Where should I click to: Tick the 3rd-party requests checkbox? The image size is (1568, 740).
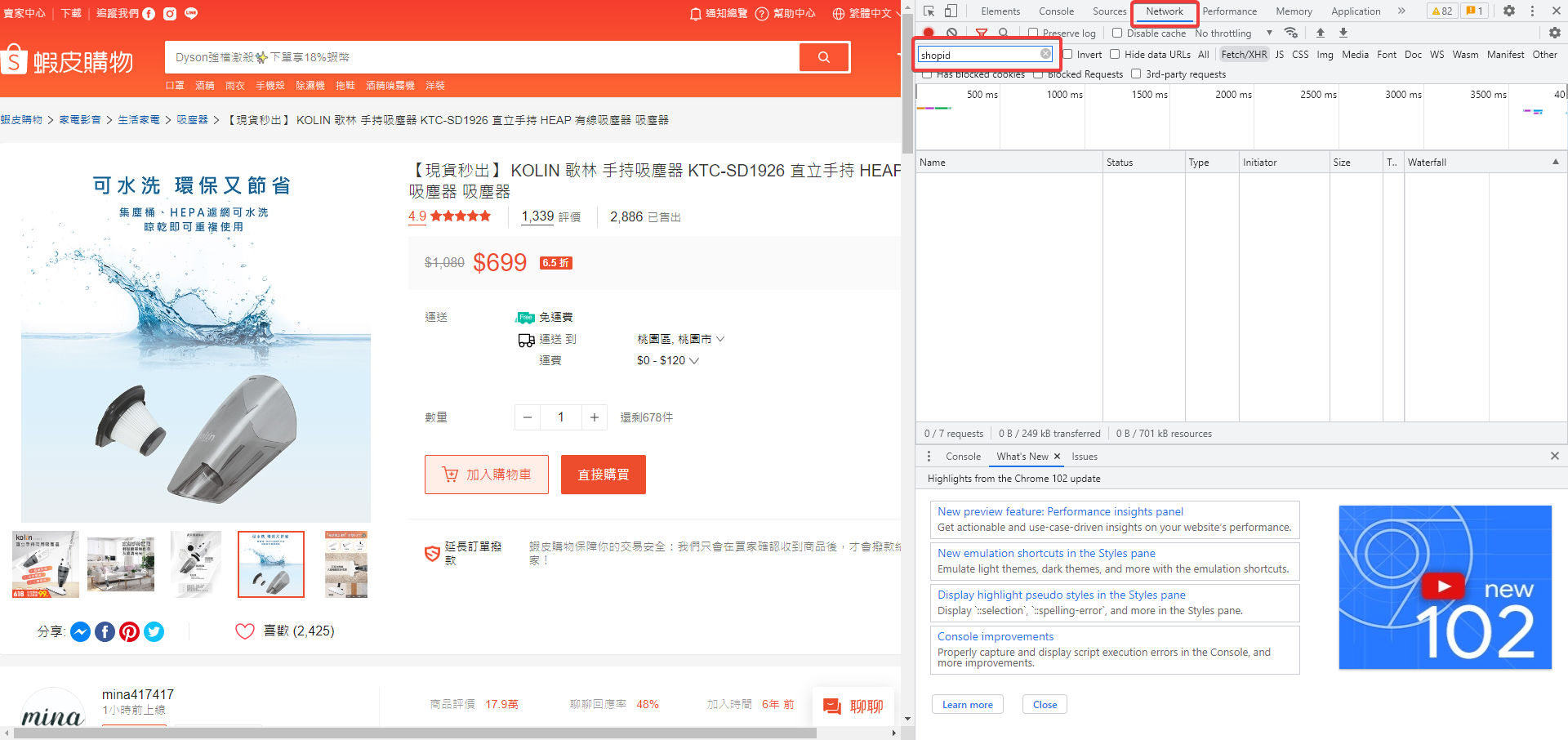pos(1136,74)
